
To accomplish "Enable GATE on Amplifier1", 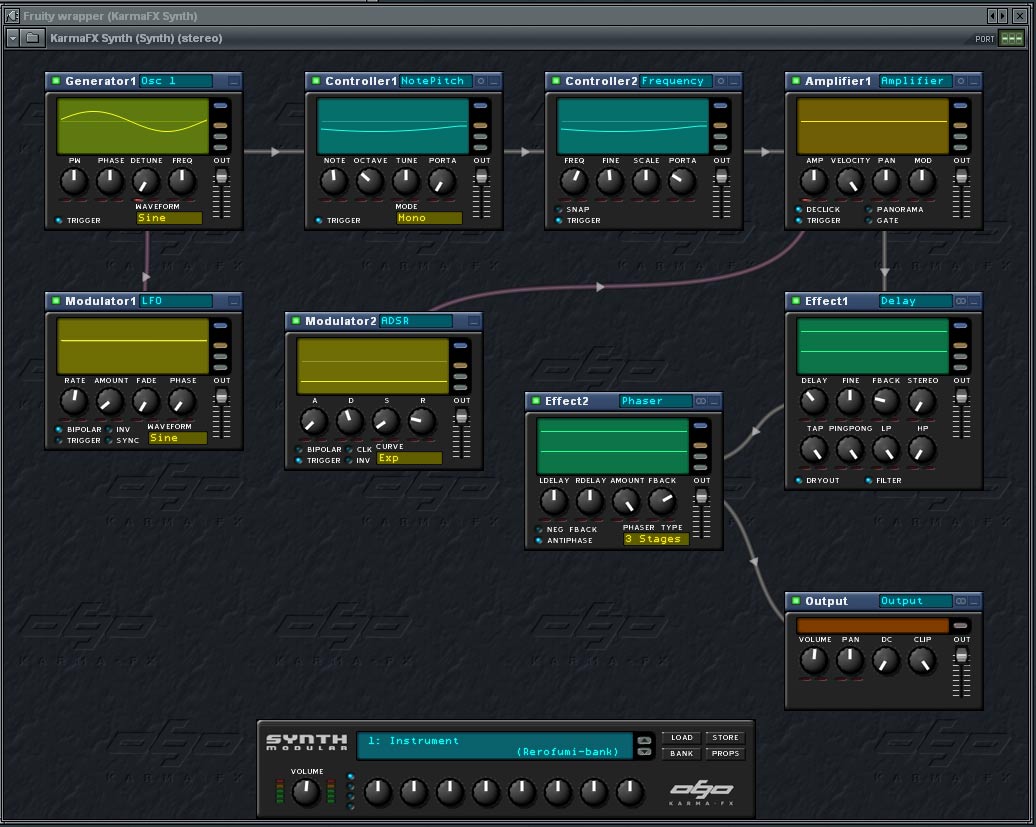I will 869,221.
